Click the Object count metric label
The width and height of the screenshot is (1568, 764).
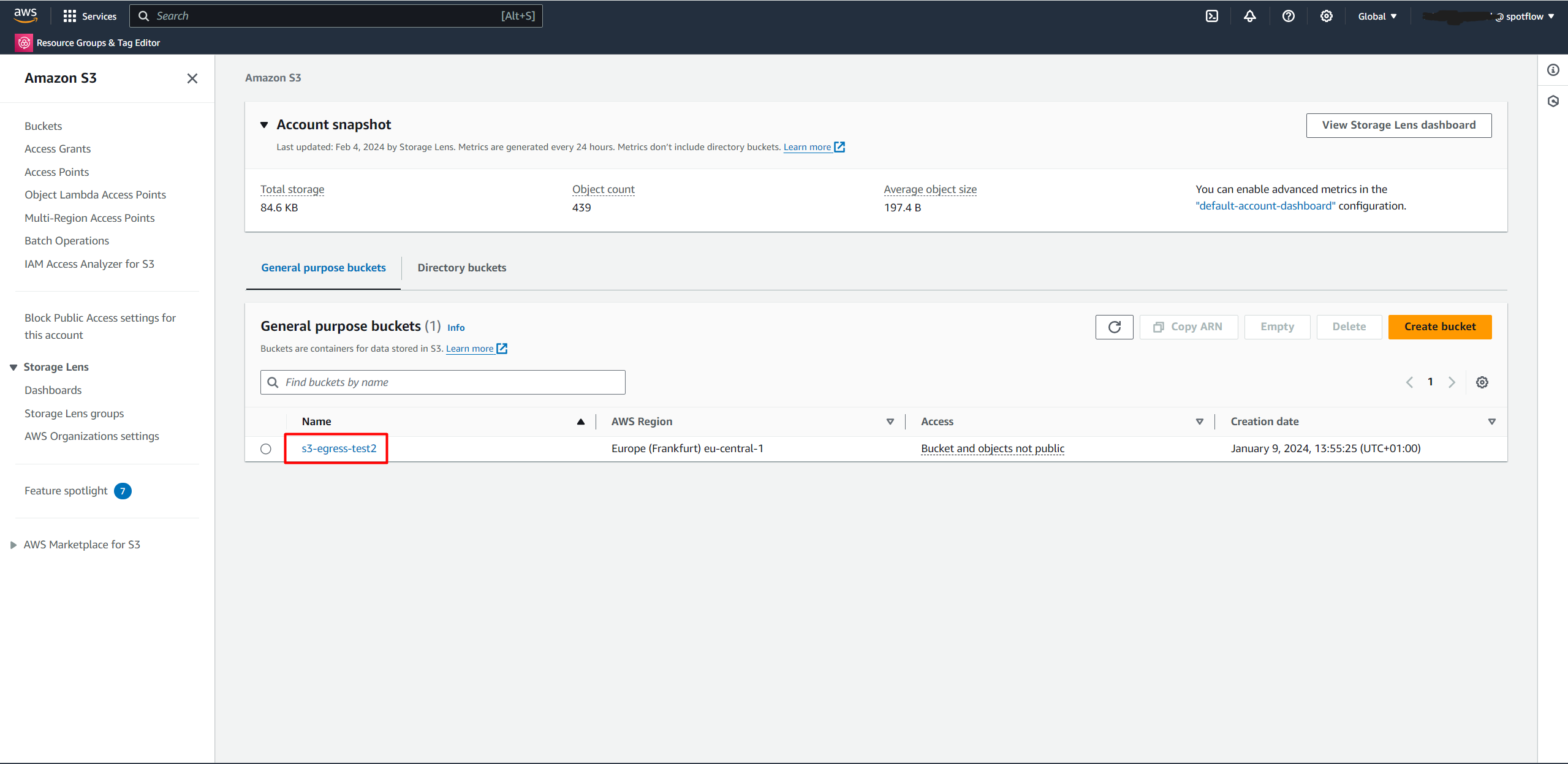point(603,189)
